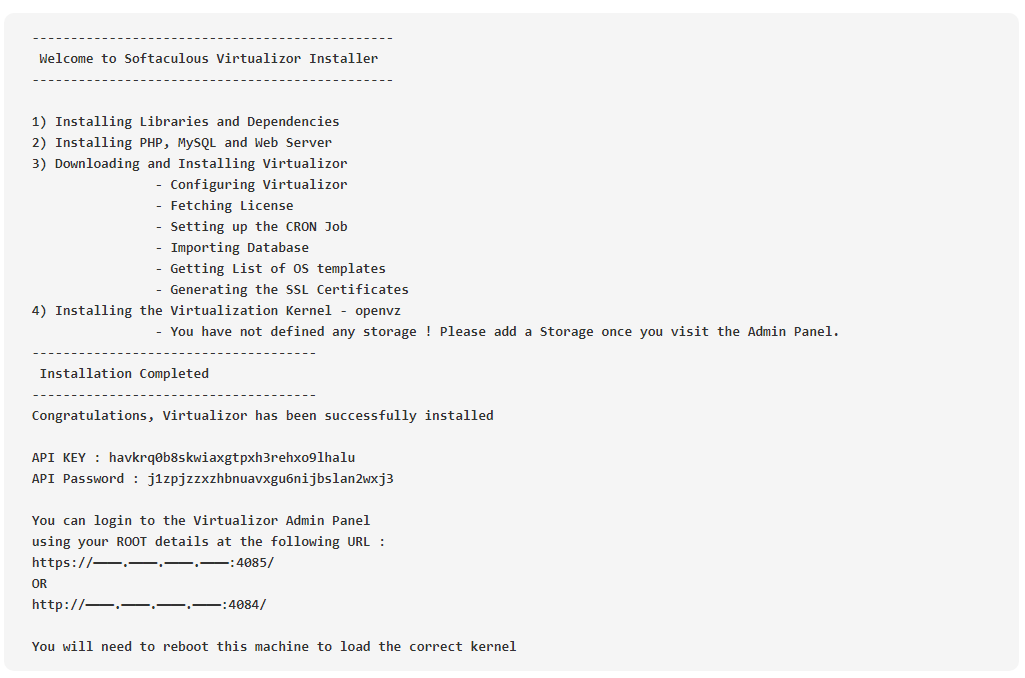This screenshot has width=1025, height=678.
Task: Click the storage not defined warning line
Action: click(x=497, y=331)
